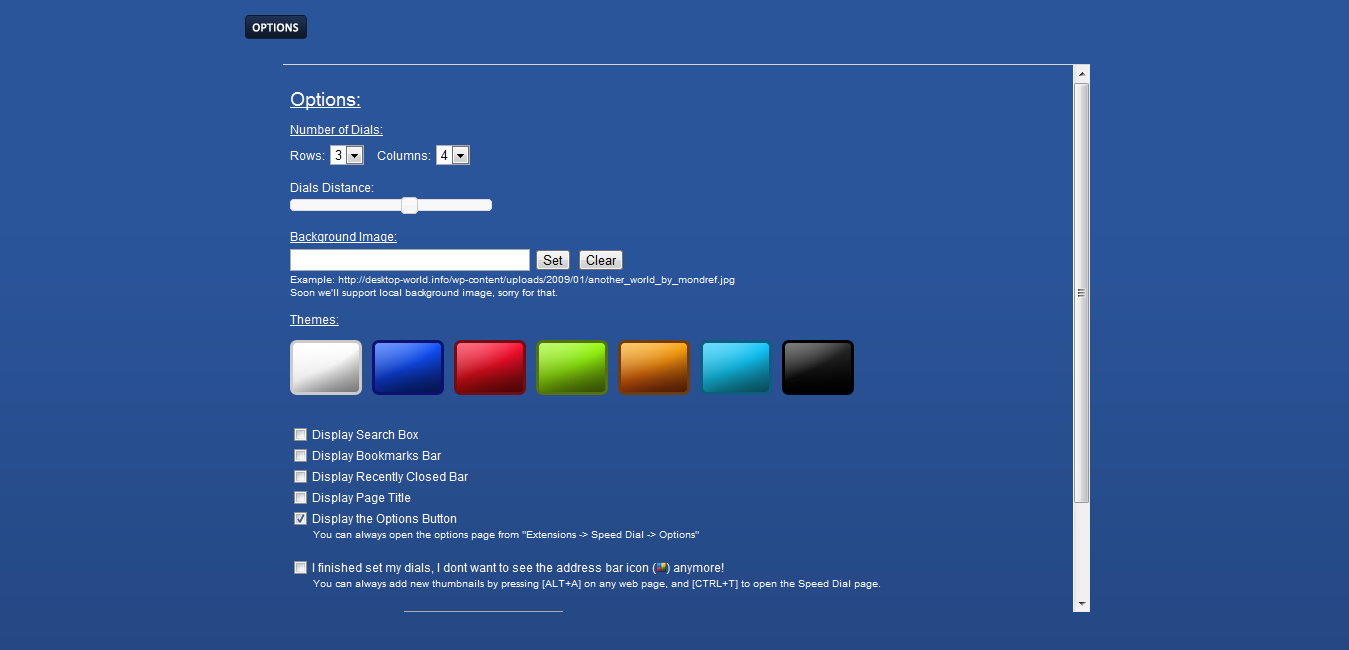Click the Clear background button

click(x=601, y=260)
